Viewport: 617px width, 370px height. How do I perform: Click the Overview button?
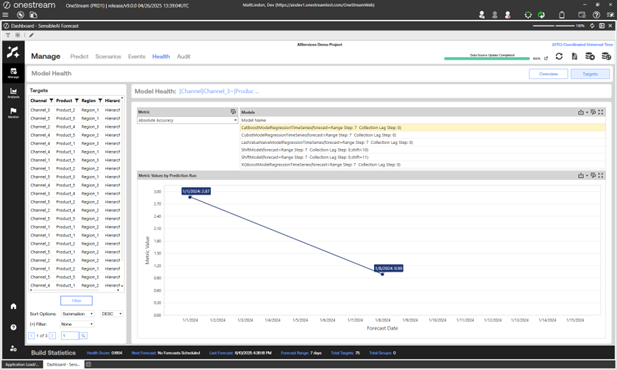[548, 74]
